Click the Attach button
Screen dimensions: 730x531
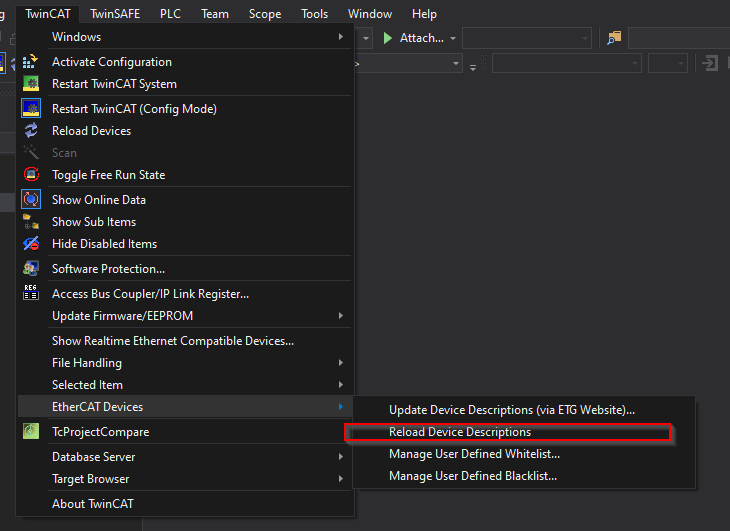pyautogui.click(x=413, y=38)
